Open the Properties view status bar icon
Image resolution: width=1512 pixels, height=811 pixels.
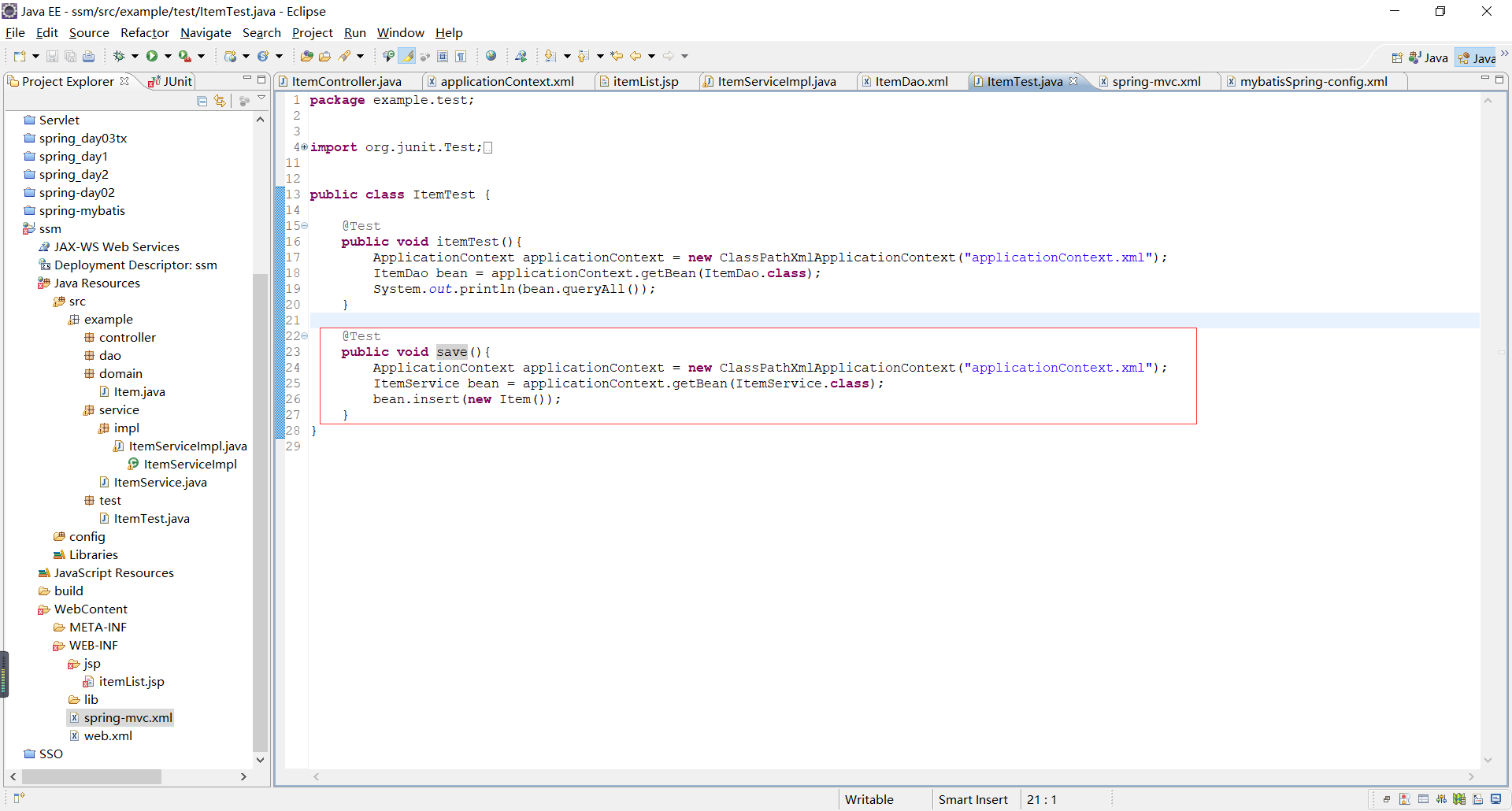(x=1423, y=799)
